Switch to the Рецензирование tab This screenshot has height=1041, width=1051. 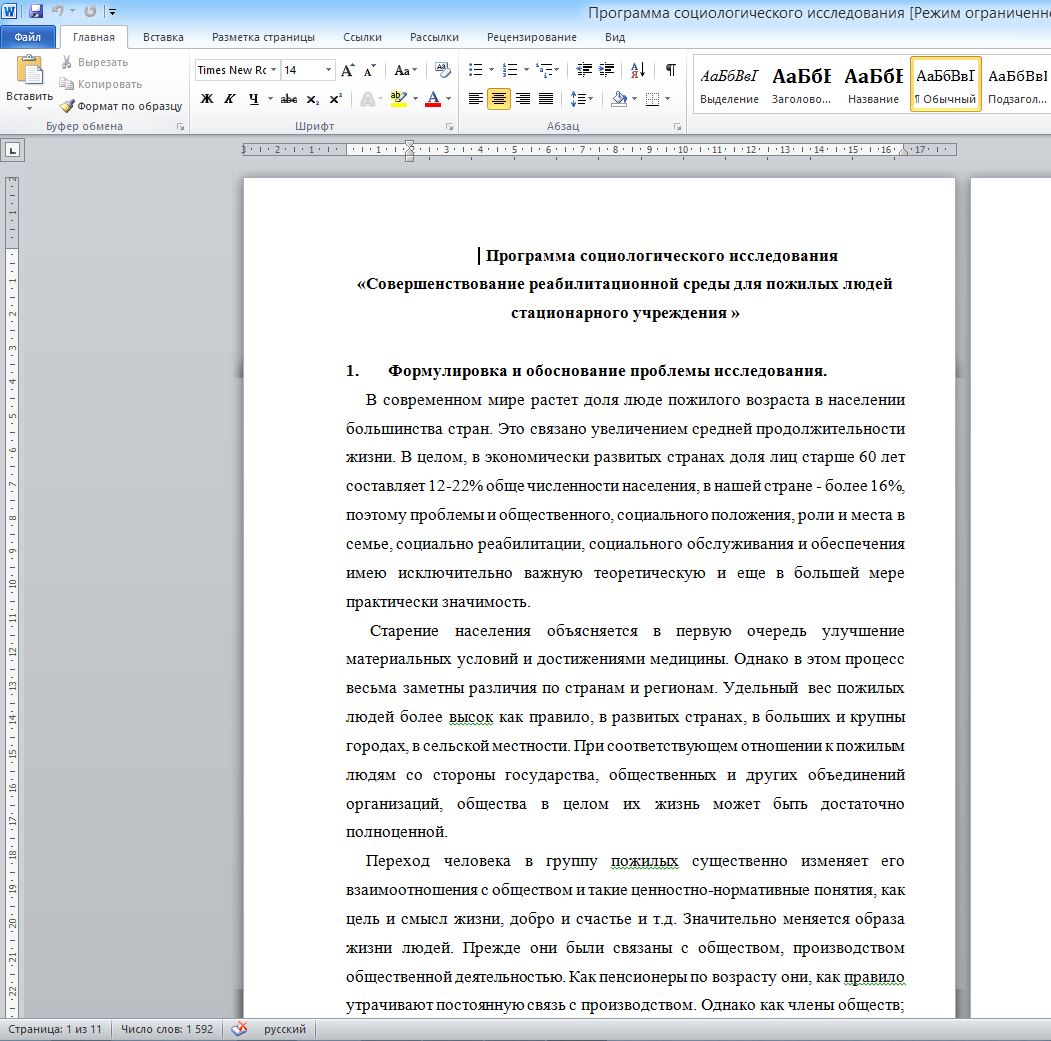[x=532, y=37]
